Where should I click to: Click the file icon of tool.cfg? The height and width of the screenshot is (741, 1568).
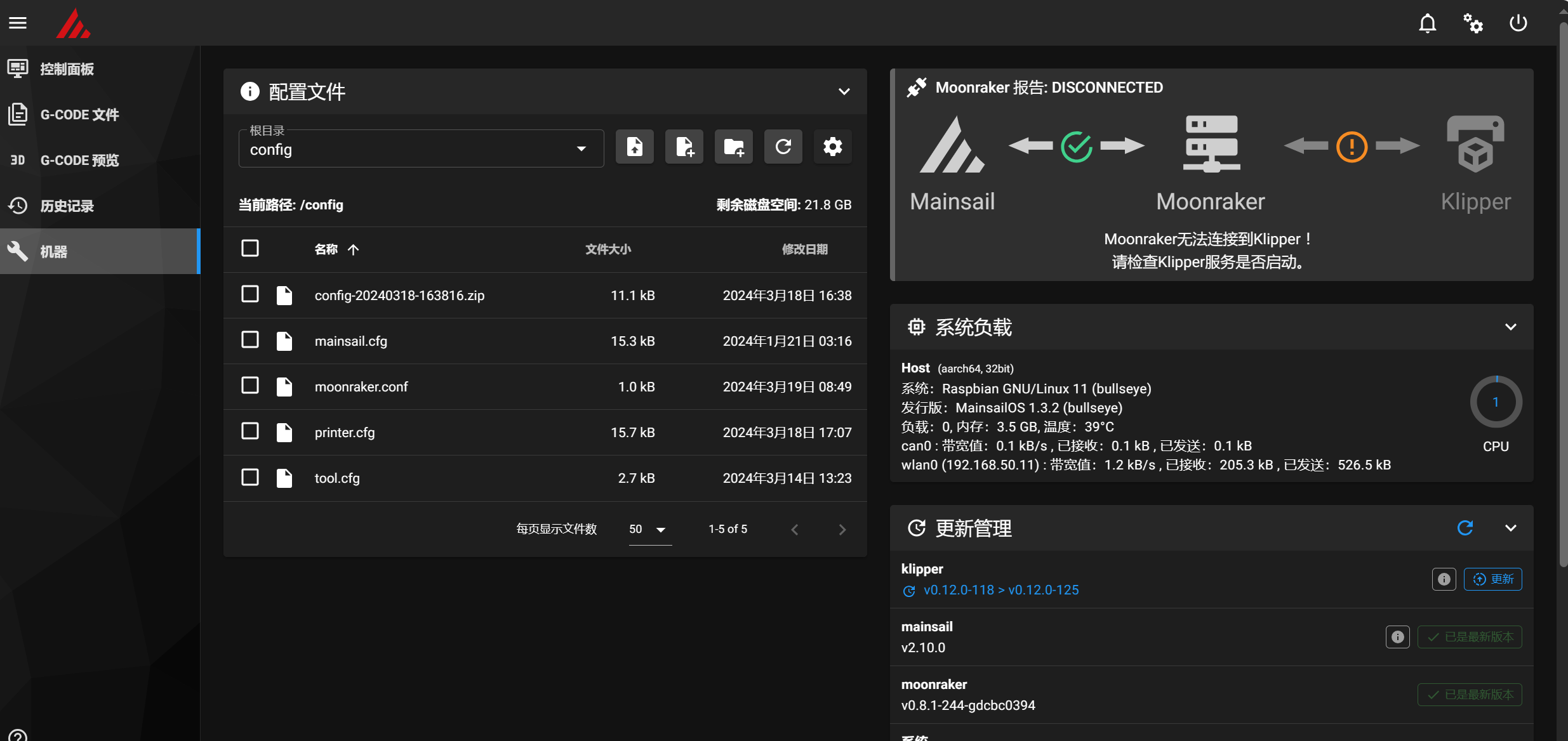coord(284,478)
